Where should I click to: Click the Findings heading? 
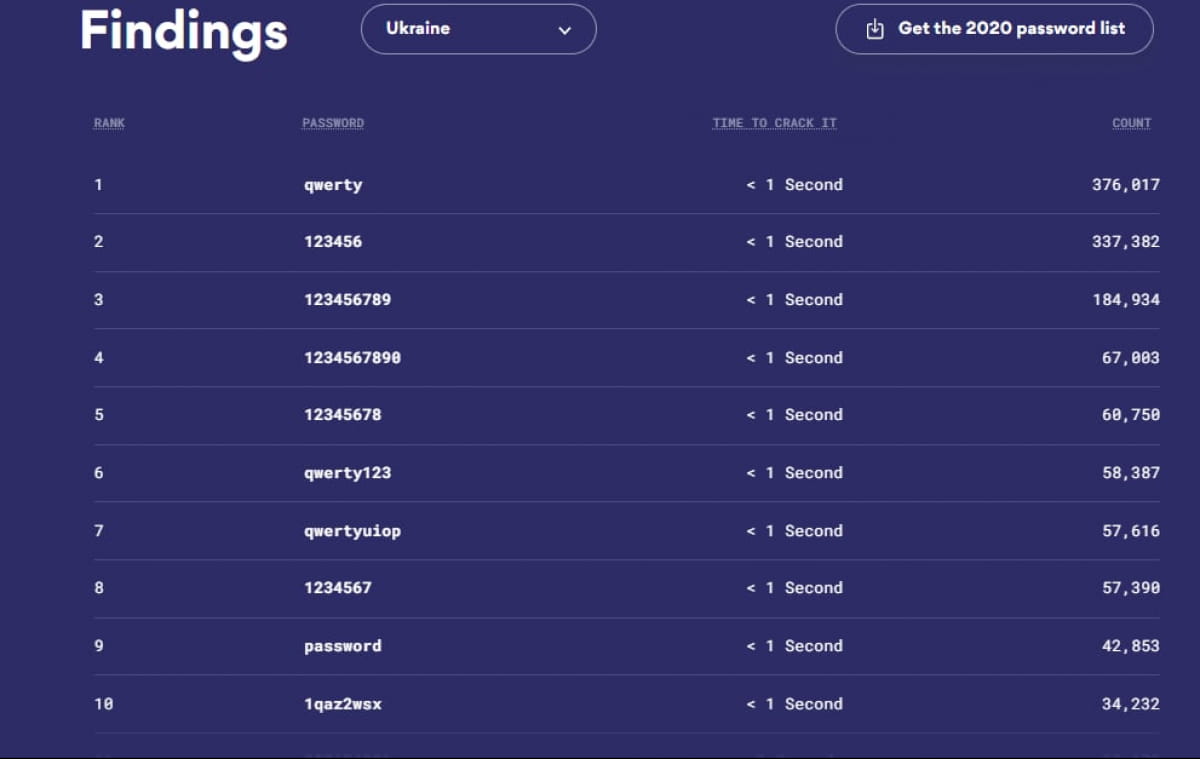pos(184,31)
